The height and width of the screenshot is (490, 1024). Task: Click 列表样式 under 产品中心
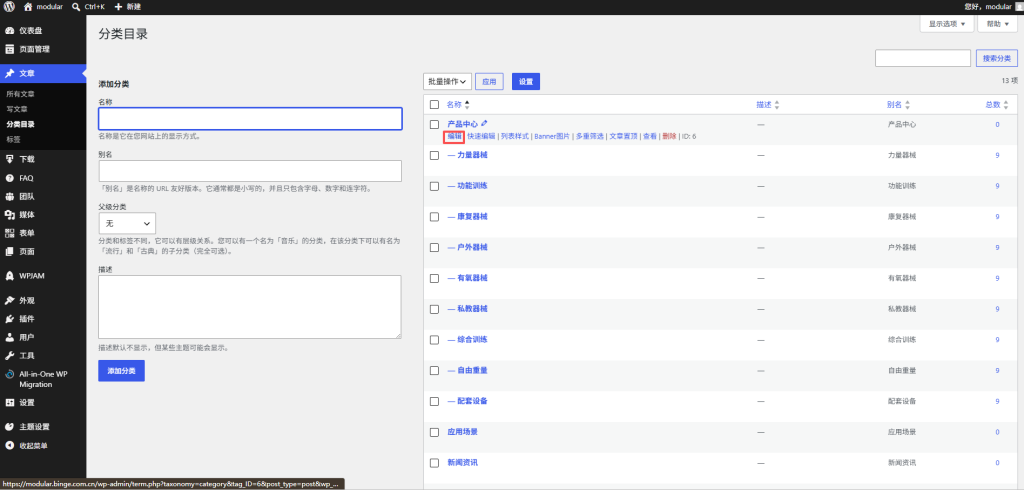tap(515, 137)
